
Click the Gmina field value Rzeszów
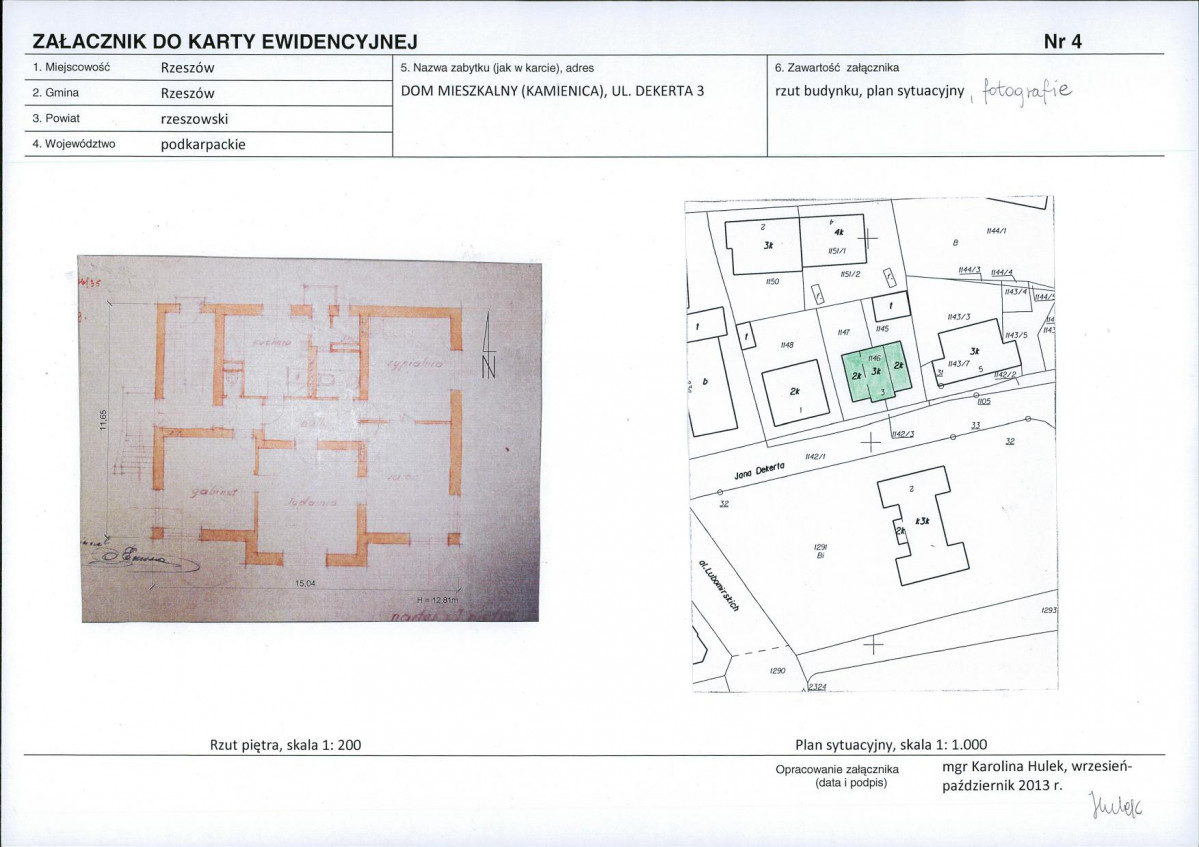tap(187, 93)
